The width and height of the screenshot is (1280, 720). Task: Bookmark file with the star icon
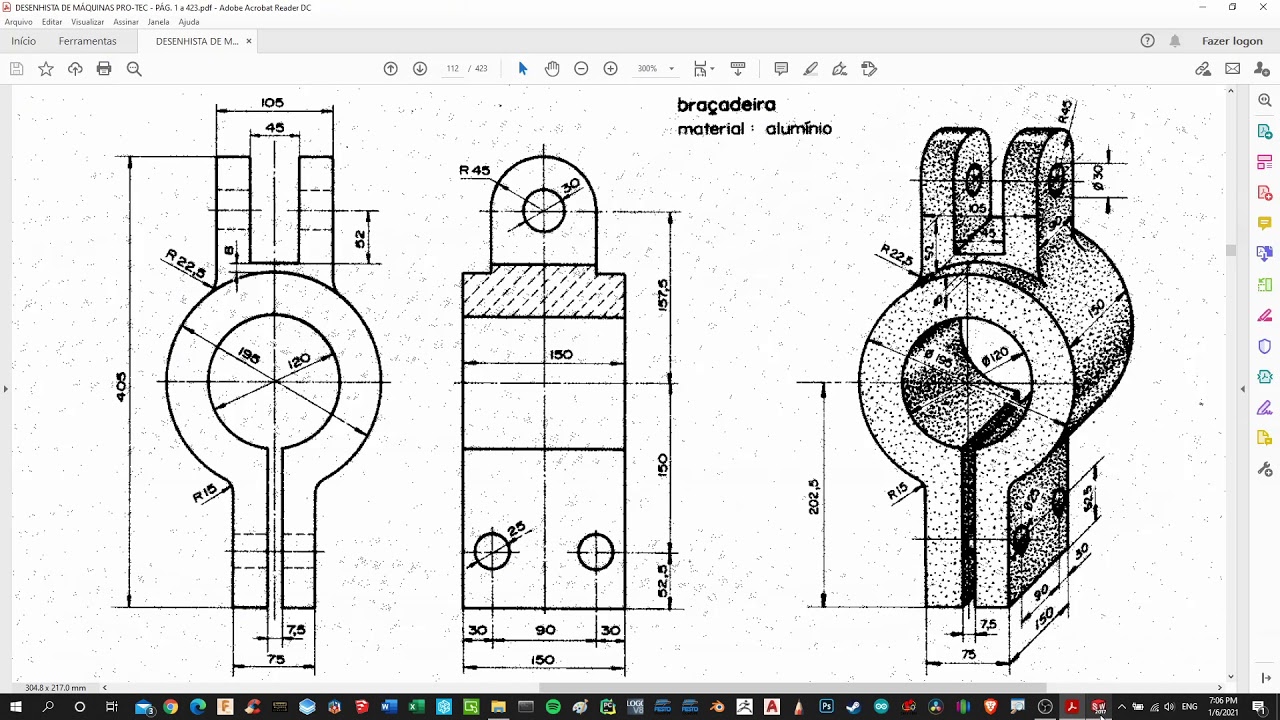click(x=46, y=69)
